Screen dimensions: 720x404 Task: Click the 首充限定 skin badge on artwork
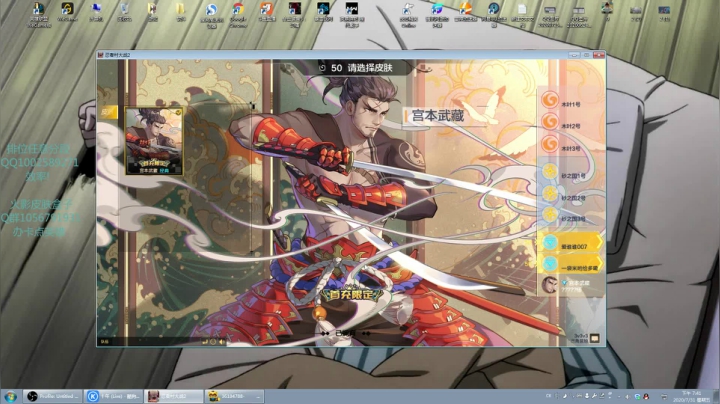[x=352, y=294]
